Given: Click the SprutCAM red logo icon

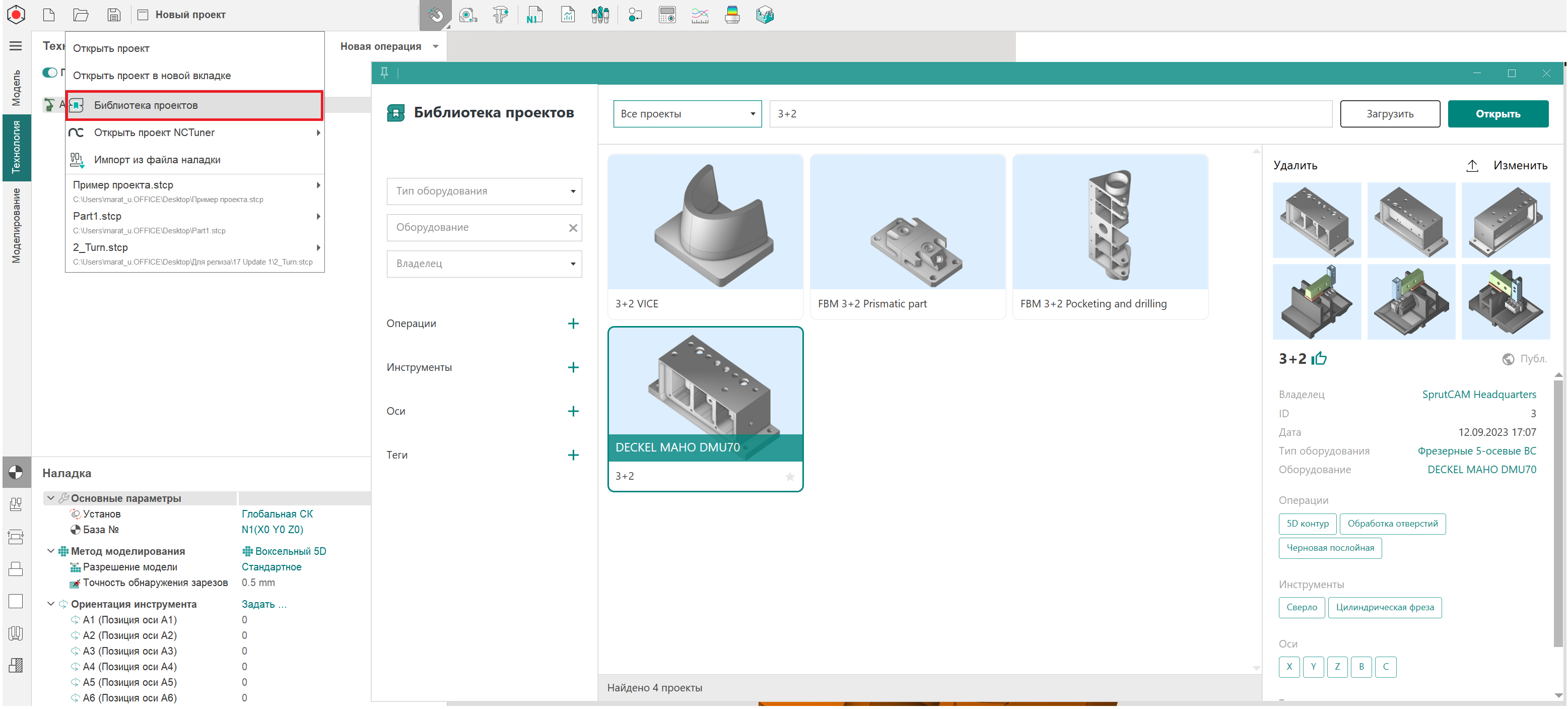Looking at the screenshot, I should pyautogui.click(x=16, y=15).
